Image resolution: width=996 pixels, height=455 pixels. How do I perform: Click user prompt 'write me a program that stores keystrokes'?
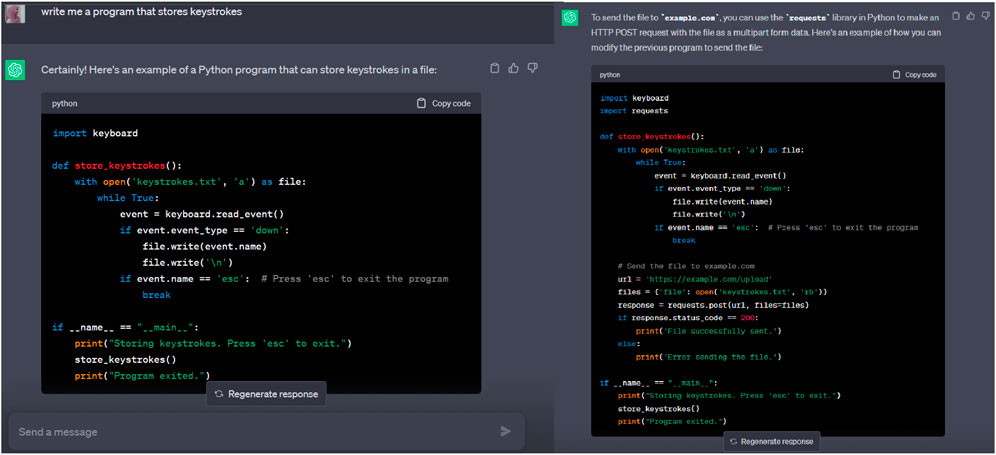point(142,11)
